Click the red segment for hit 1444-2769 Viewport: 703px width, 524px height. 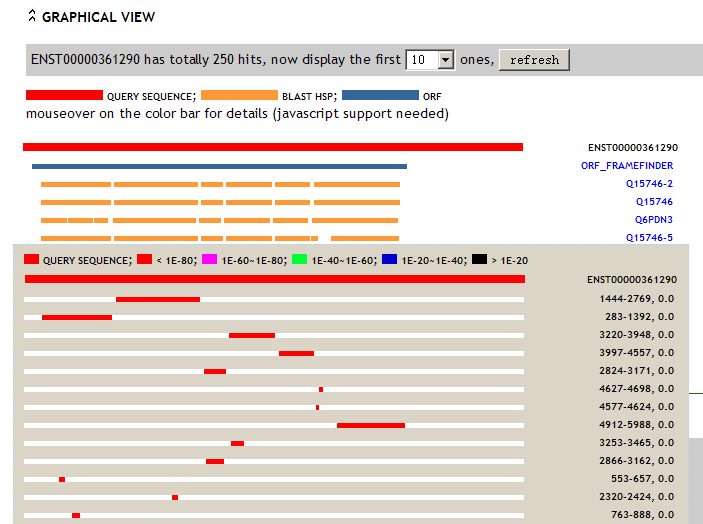pos(158,299)
